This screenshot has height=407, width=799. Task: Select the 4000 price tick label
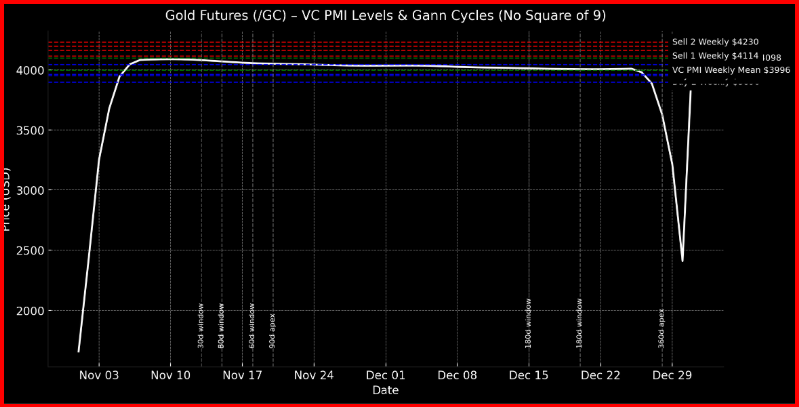pyautogui.click(x=27, y=70)
